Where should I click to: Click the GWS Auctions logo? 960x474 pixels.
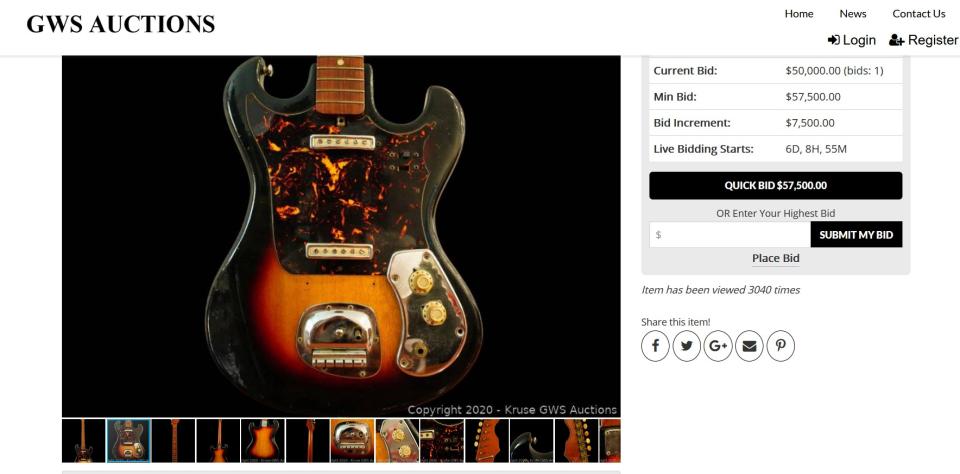(121, 24)
